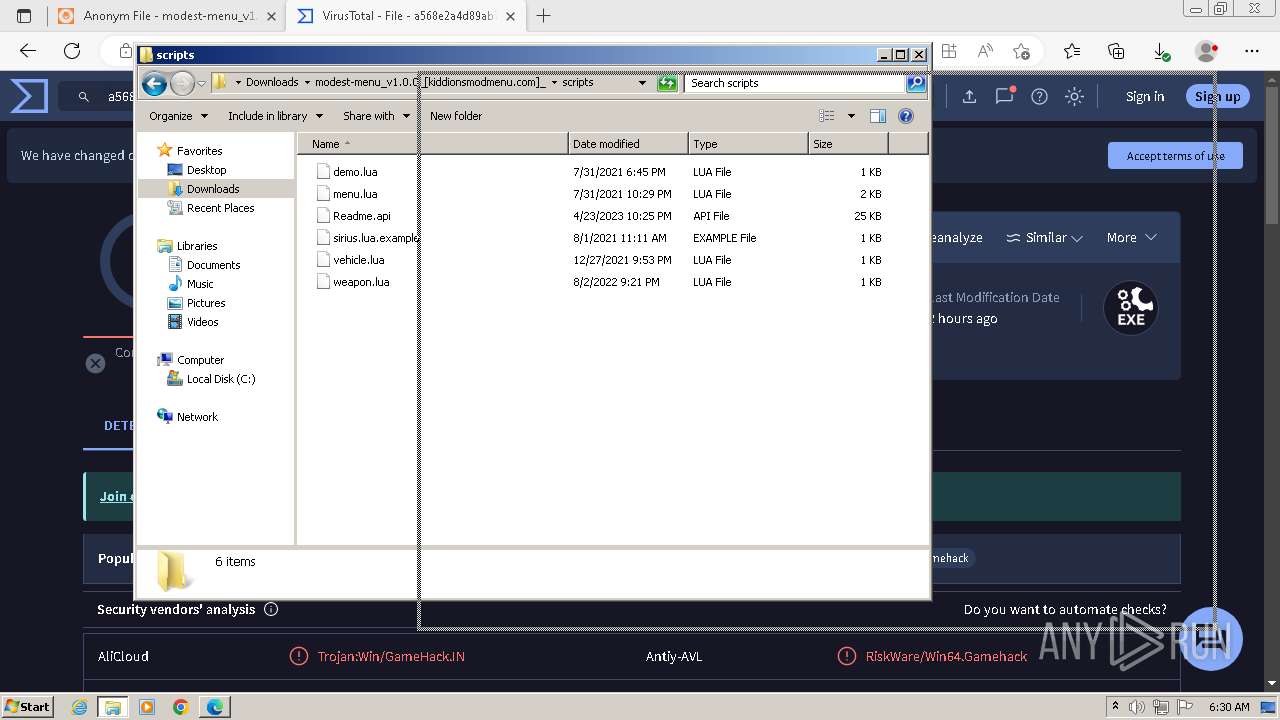Screen dimensions: 1280x720
Task: Sort by Date modified column
Action: (x=628, y=144)
